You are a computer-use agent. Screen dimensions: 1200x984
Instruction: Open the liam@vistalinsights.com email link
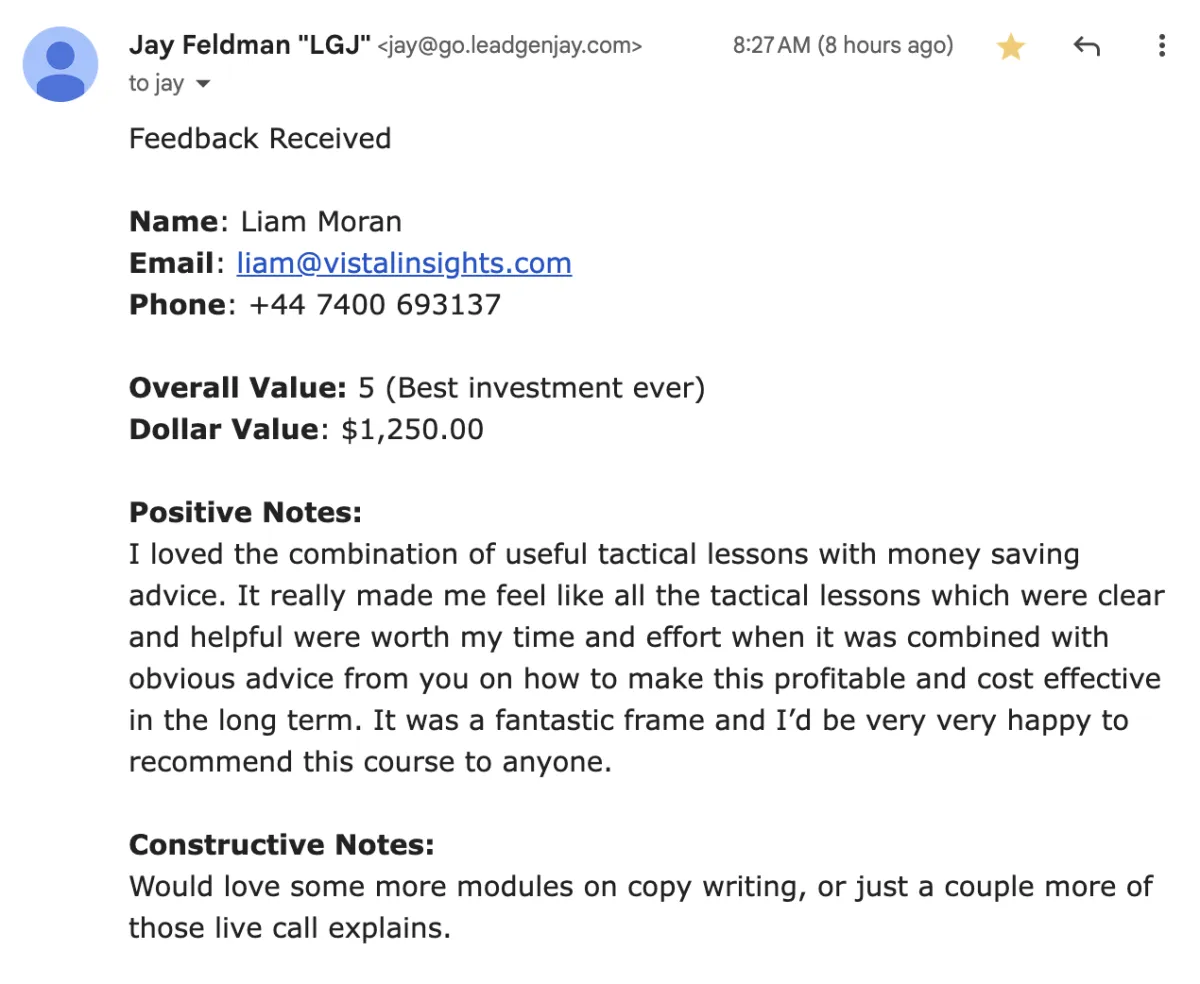(404, 263)
